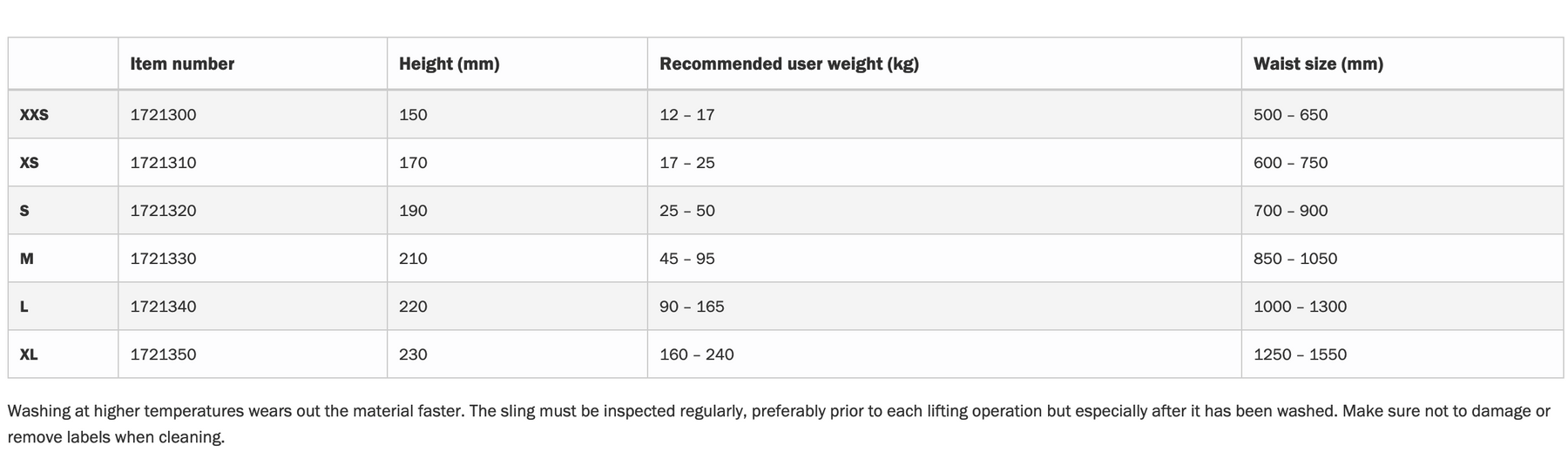
Task: Click the Height (mm) column header
Action: pyautogui.click(x=449, y=64)
